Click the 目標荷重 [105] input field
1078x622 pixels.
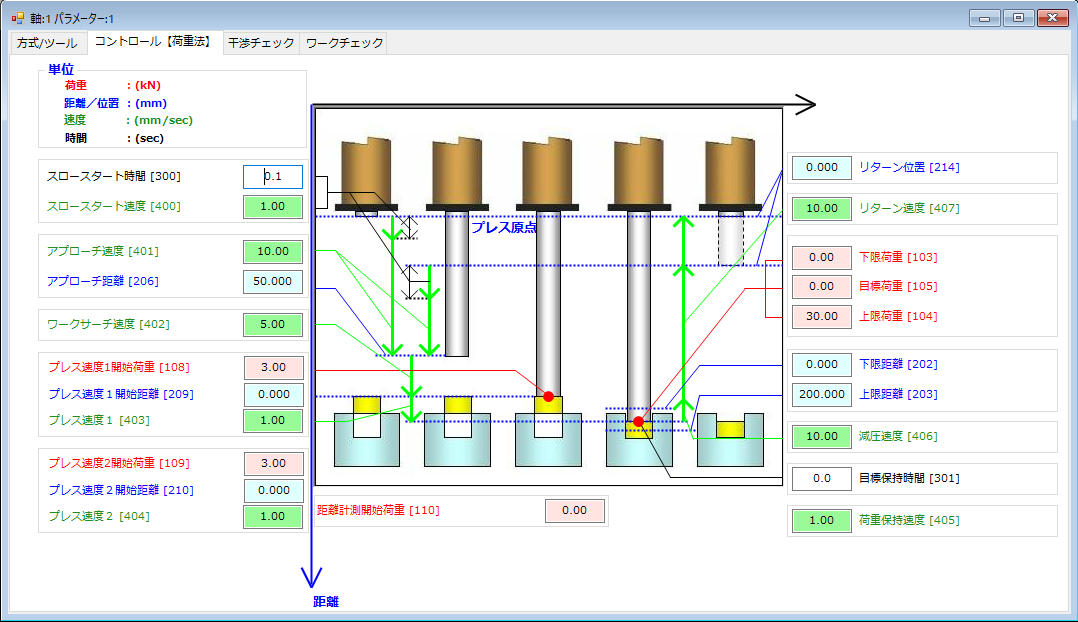pos(821,286)
